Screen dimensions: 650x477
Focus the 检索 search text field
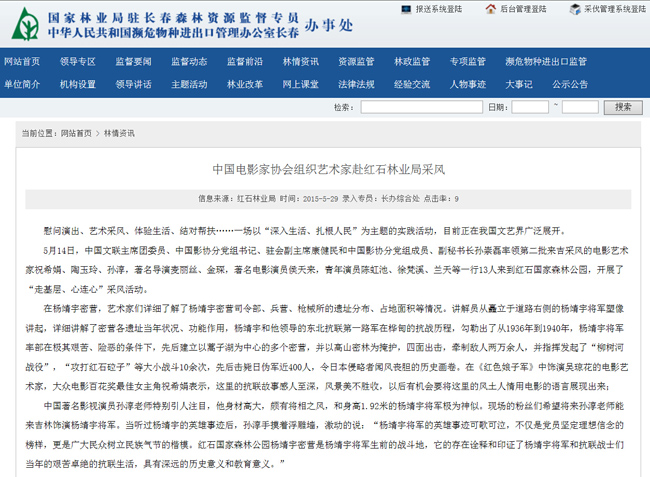point(422,107)
